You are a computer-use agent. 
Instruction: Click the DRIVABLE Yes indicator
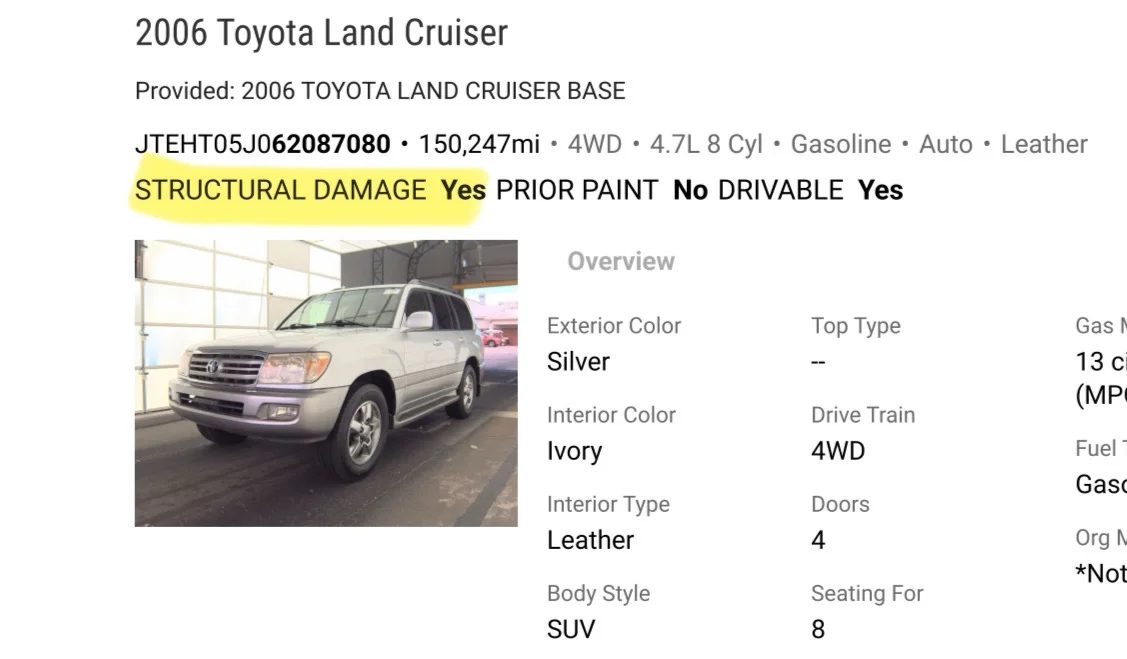(x=810, y=190)
